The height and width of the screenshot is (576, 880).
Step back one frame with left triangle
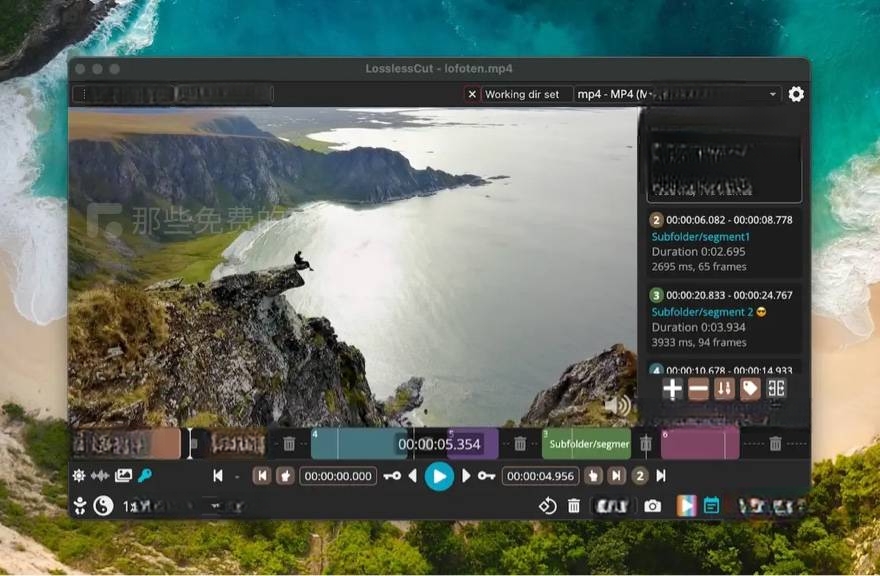[x=412, y=476]
